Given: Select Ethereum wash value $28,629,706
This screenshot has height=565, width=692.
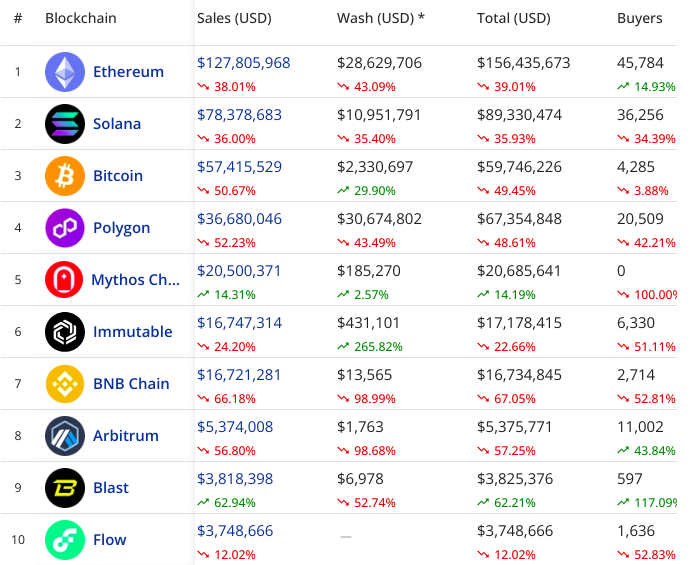Looking at the screenshot, I should point(379,63).
